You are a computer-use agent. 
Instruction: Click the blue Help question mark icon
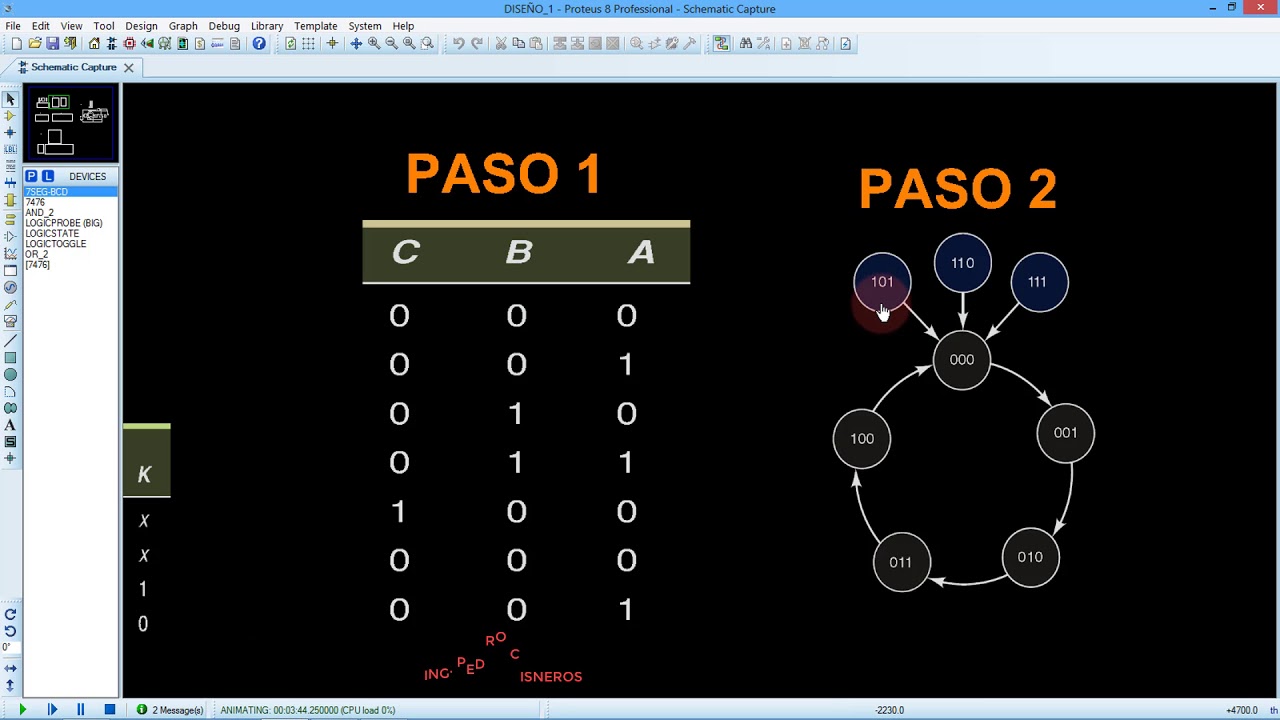coord(259,44)
